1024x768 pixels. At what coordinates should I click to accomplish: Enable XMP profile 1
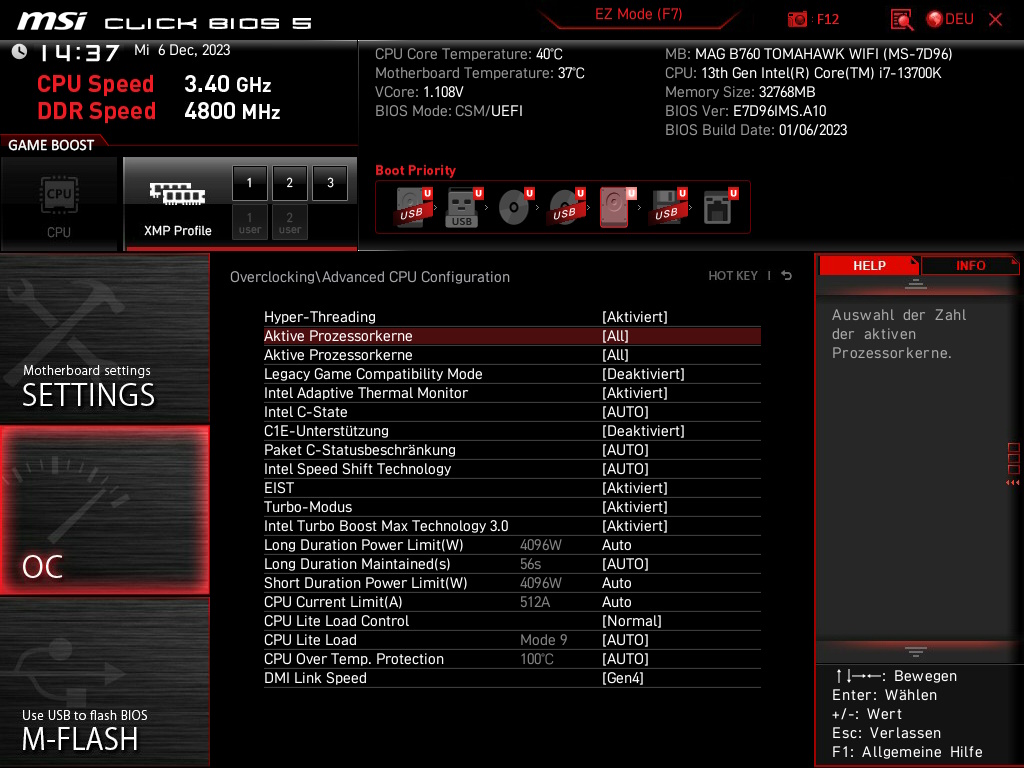249,183
